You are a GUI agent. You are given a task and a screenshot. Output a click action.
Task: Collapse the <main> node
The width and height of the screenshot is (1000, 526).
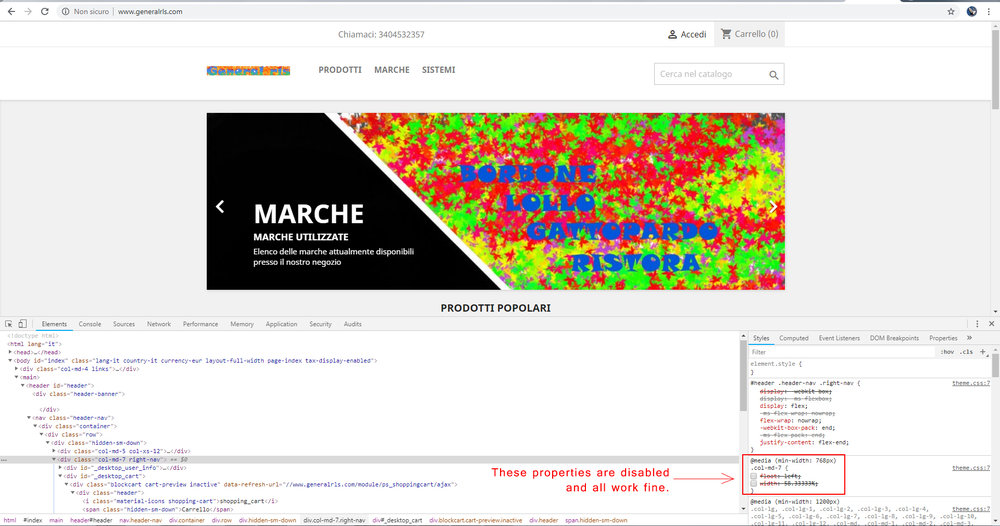tap(17, 377)
